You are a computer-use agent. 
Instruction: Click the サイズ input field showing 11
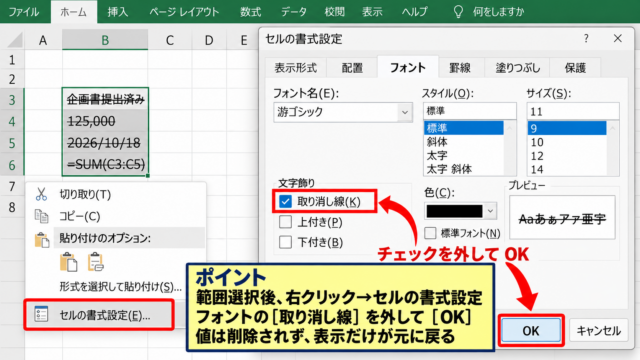pyautogui.click(x=573, y=111)
